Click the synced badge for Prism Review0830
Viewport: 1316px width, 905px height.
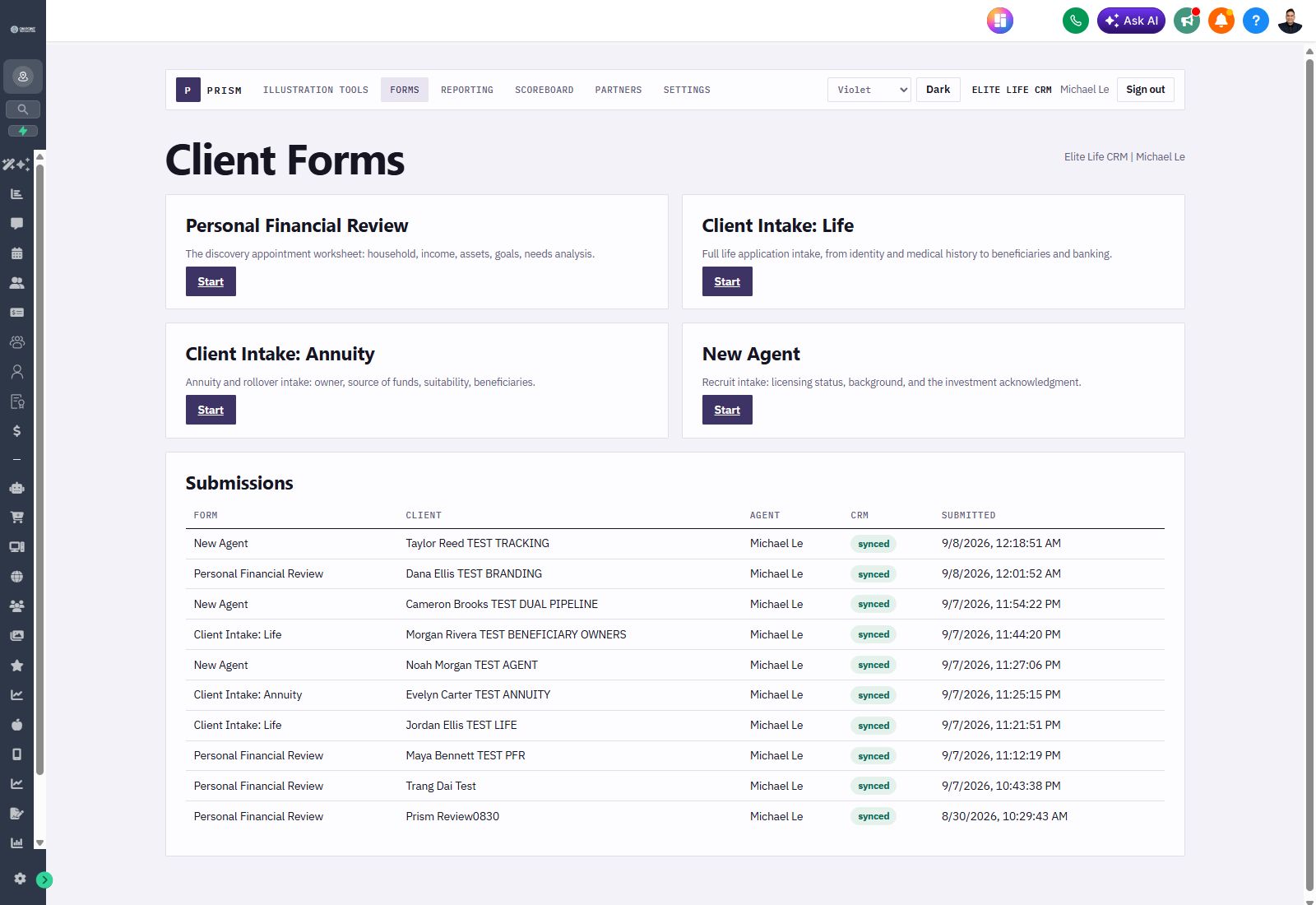point(873,816)
